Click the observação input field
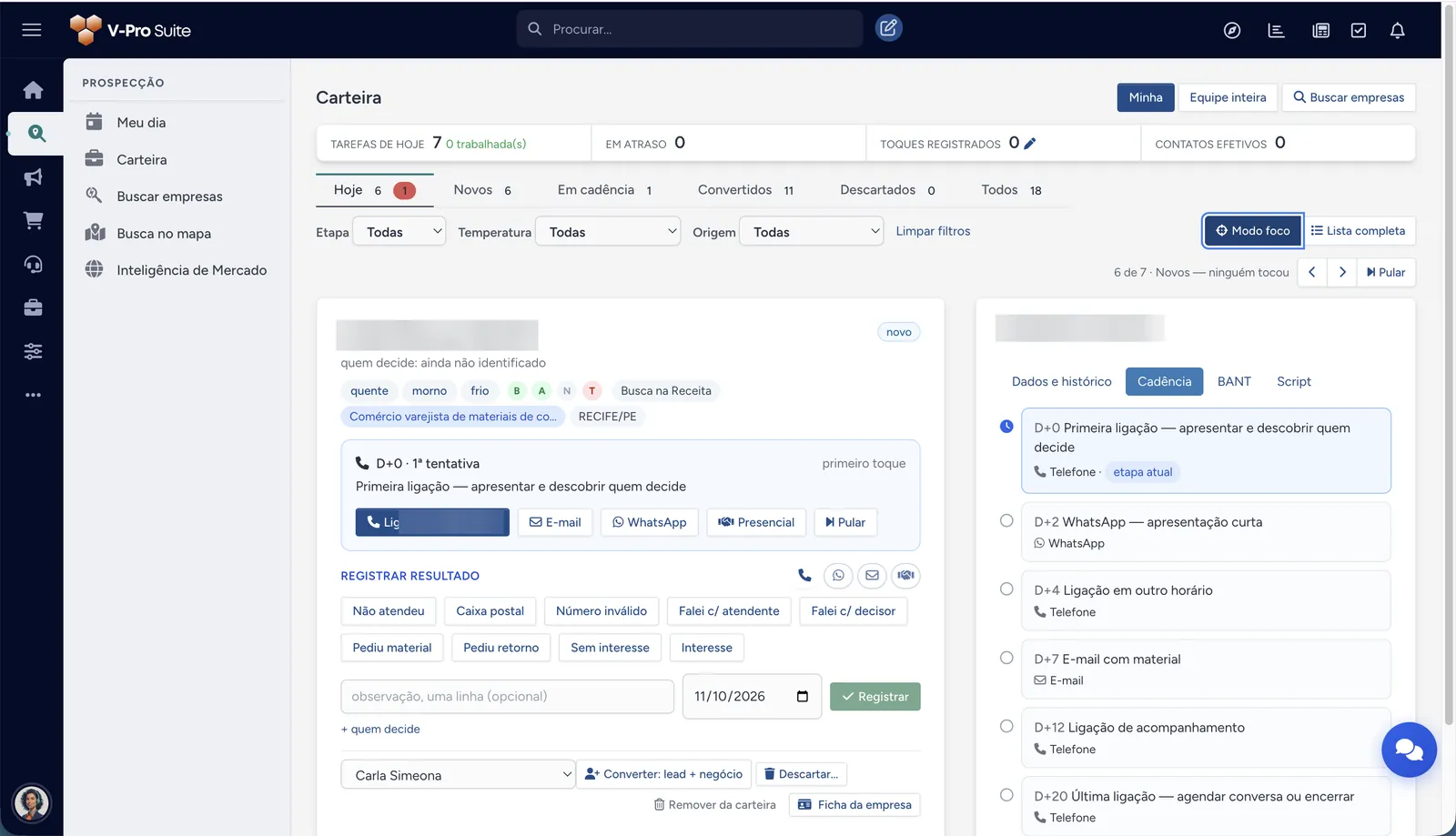 tap(507, 697)
